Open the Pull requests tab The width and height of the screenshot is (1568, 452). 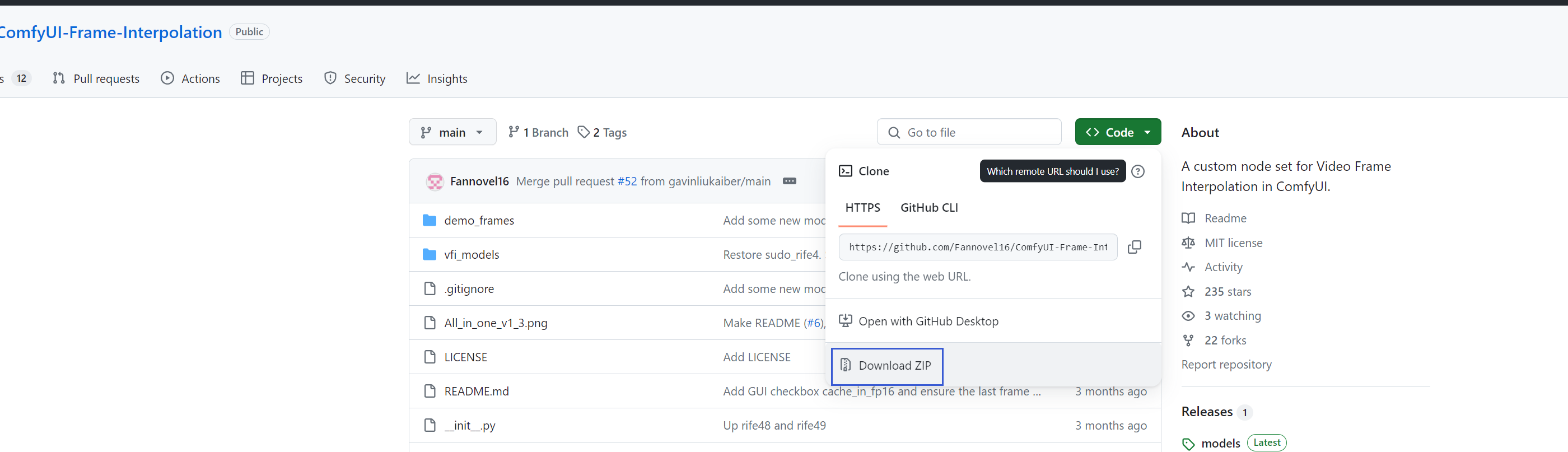coord(96,78)
